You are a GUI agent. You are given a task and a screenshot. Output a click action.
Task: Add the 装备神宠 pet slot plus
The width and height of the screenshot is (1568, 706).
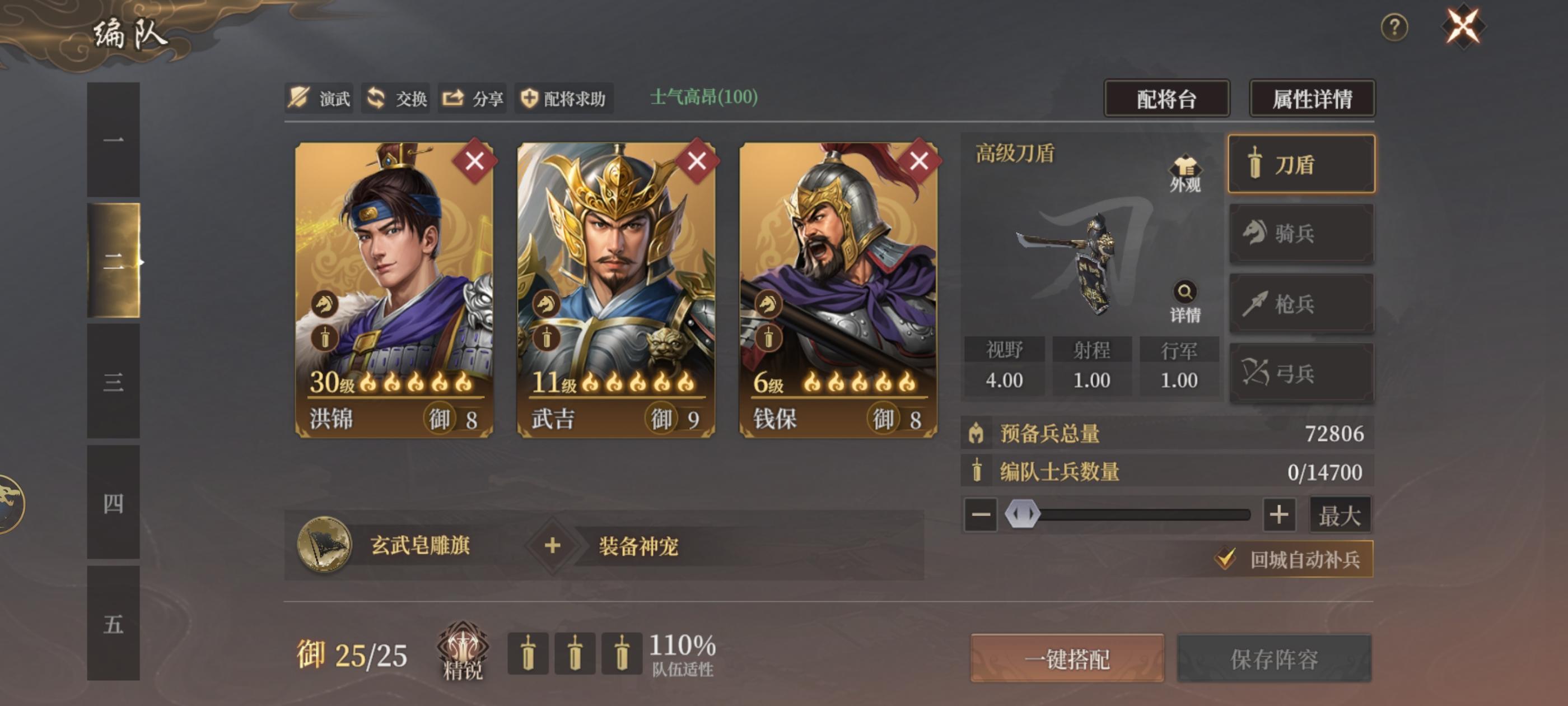(x=552, y=545)
